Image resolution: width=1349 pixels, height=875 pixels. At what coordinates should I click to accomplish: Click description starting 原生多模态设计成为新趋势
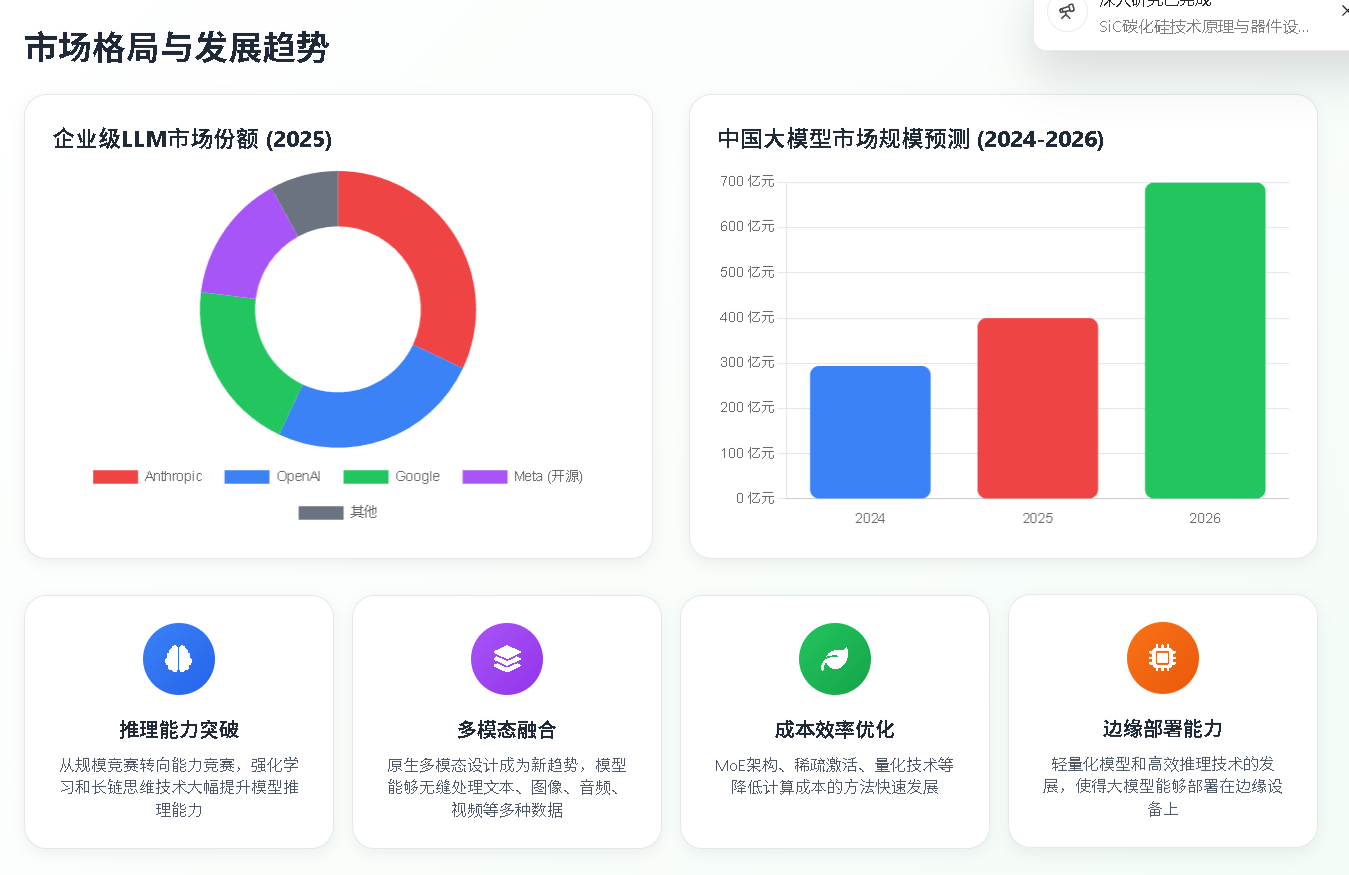pyautogui.click(x=507, y=787)
